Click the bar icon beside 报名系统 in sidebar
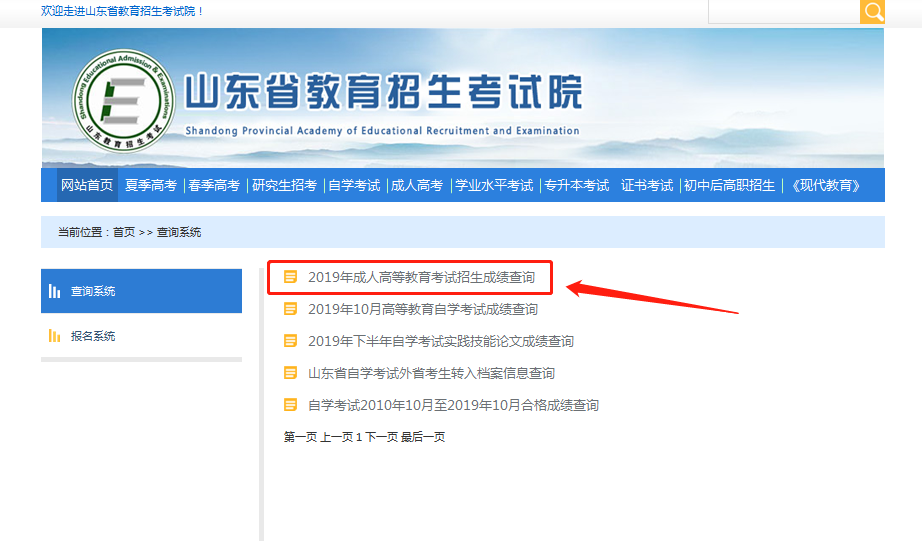The height and width of the screenshot is (541, 922). tap(54, 336)
